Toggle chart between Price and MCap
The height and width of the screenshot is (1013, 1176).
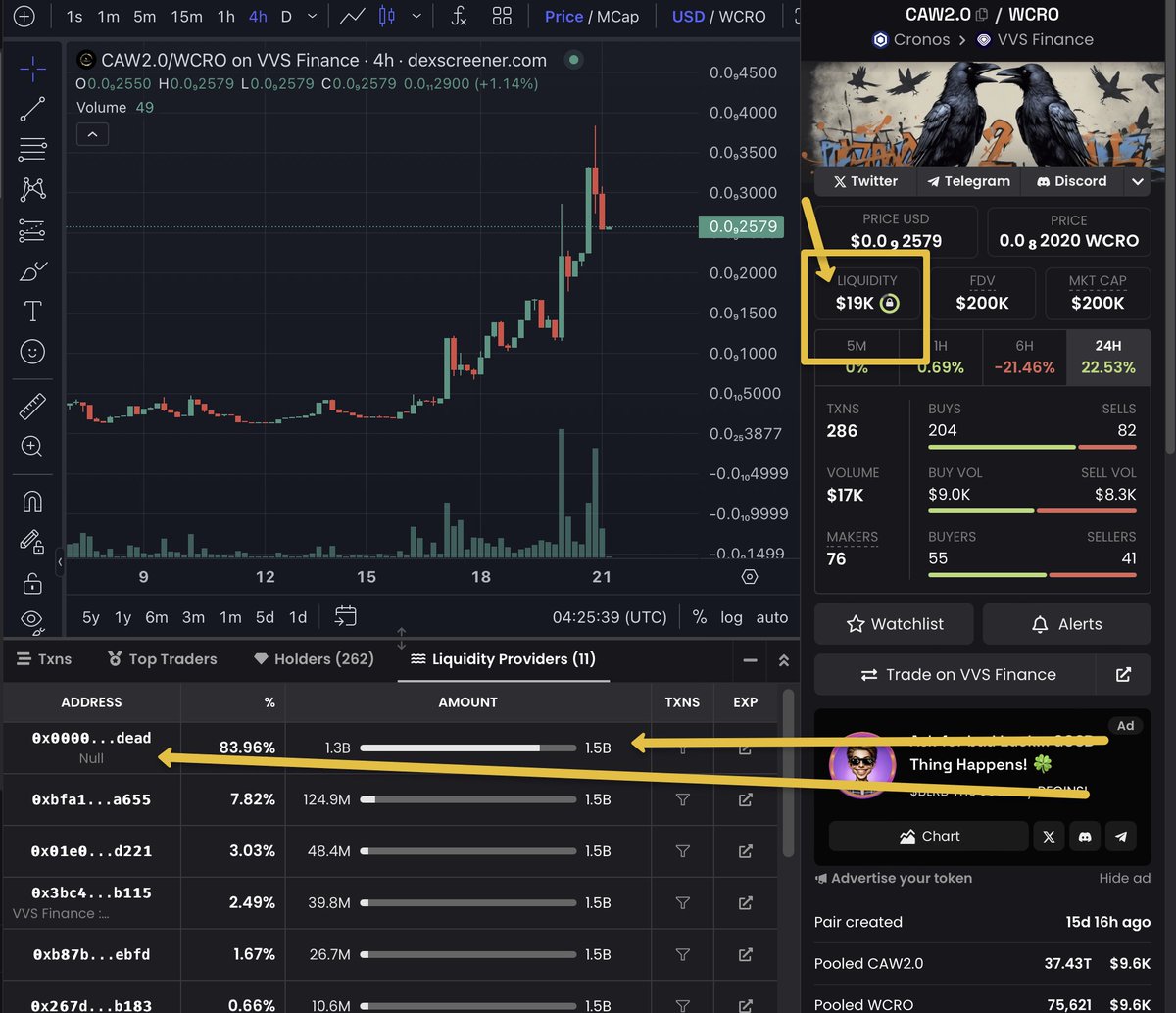point(591,17)
